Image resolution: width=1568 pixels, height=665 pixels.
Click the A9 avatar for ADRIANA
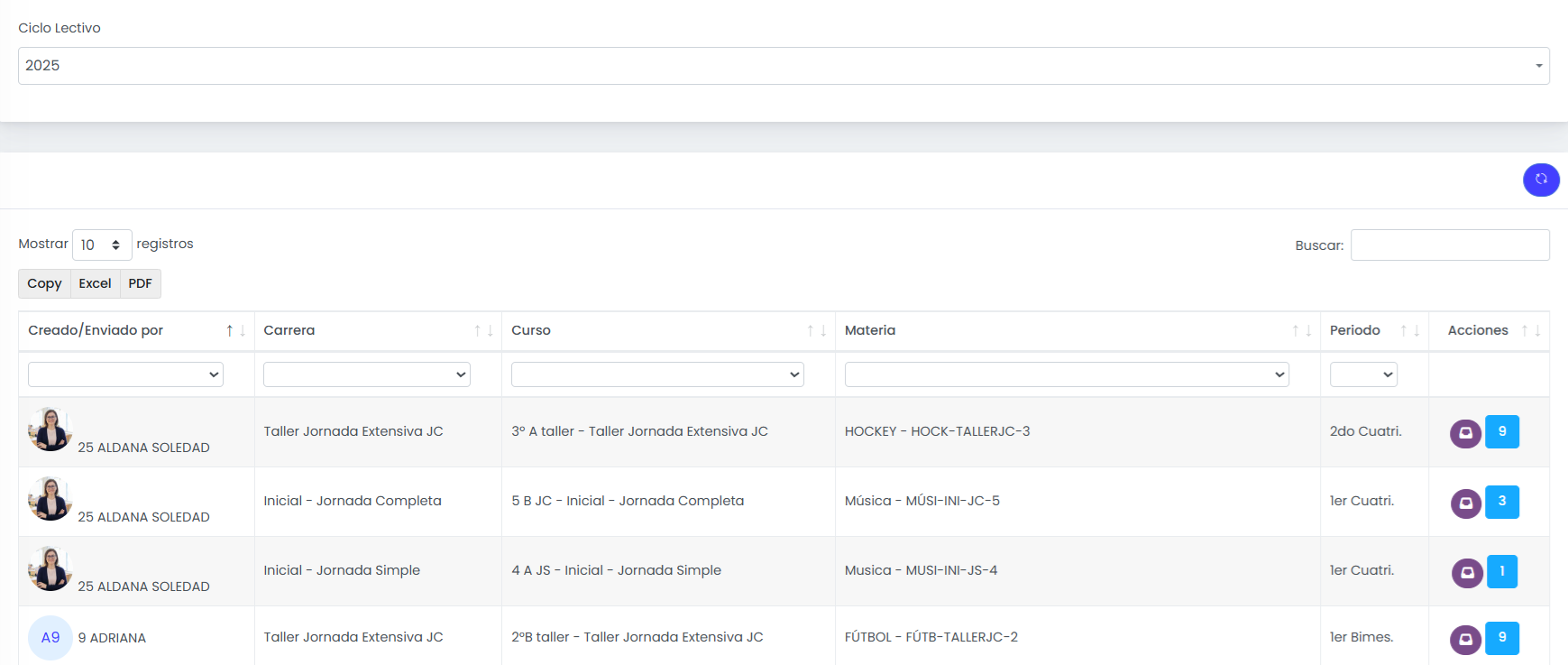coord(50,637)
